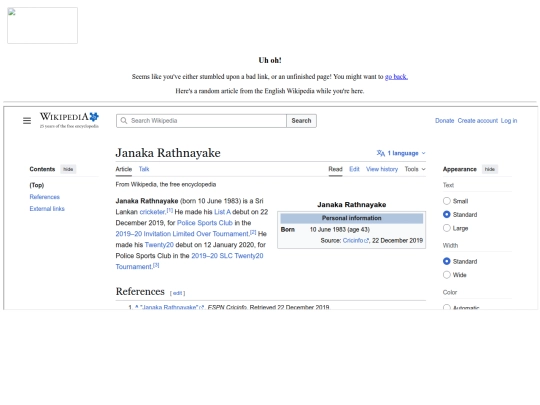This screenshot has width=540, height=405.
Task: Click into the Search Wikipedia field
Action: click(201, 121)
